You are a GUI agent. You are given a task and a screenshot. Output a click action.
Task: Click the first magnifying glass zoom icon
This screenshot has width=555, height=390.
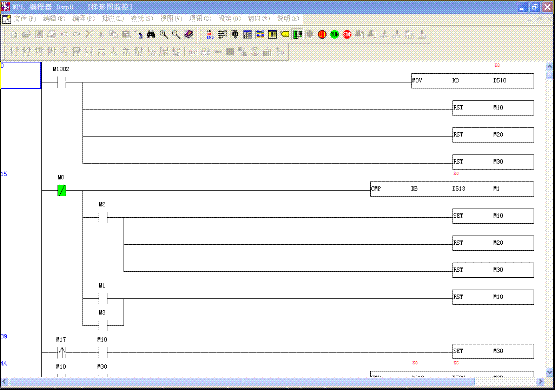tap(164, 34)
